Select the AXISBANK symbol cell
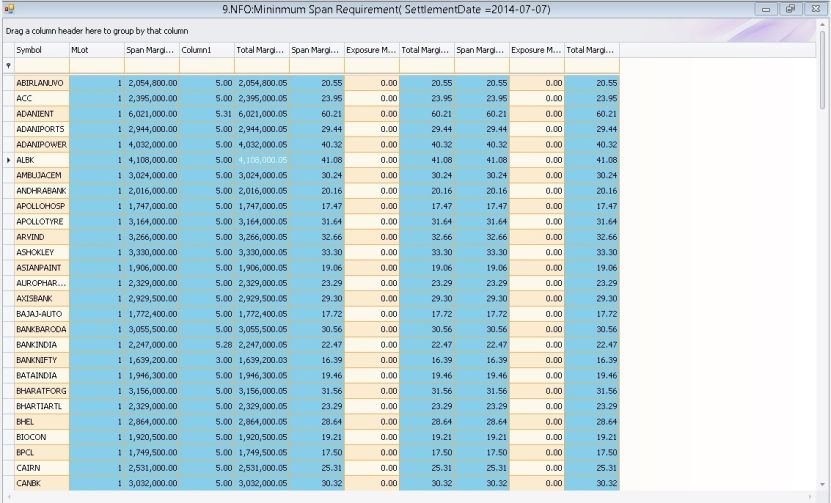This screenshot has height=503, width=831. pos(41,298)
